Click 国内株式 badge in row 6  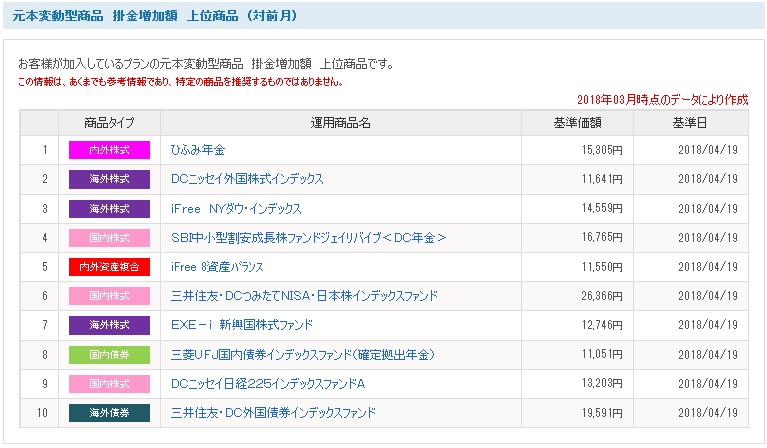[x=109, y=296]
